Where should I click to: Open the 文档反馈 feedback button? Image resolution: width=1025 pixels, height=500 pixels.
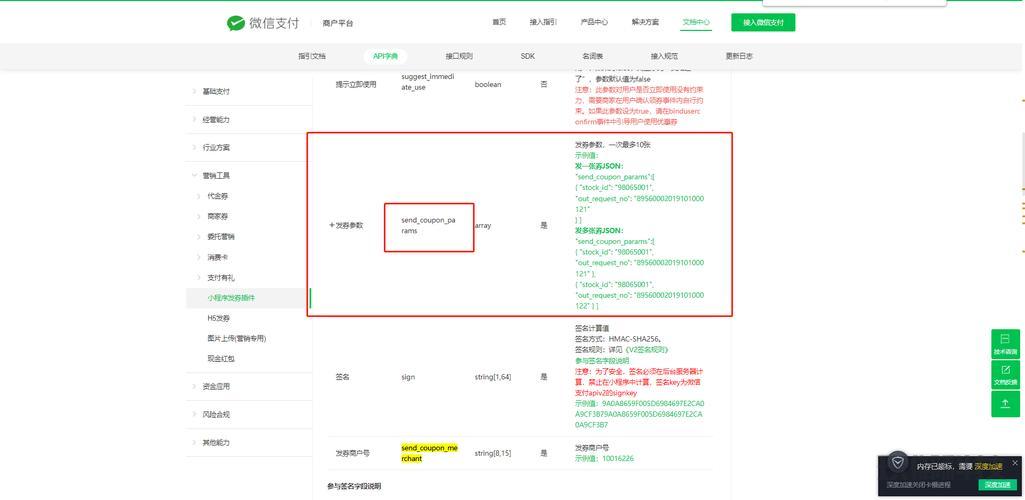(x=1005, y=375)
